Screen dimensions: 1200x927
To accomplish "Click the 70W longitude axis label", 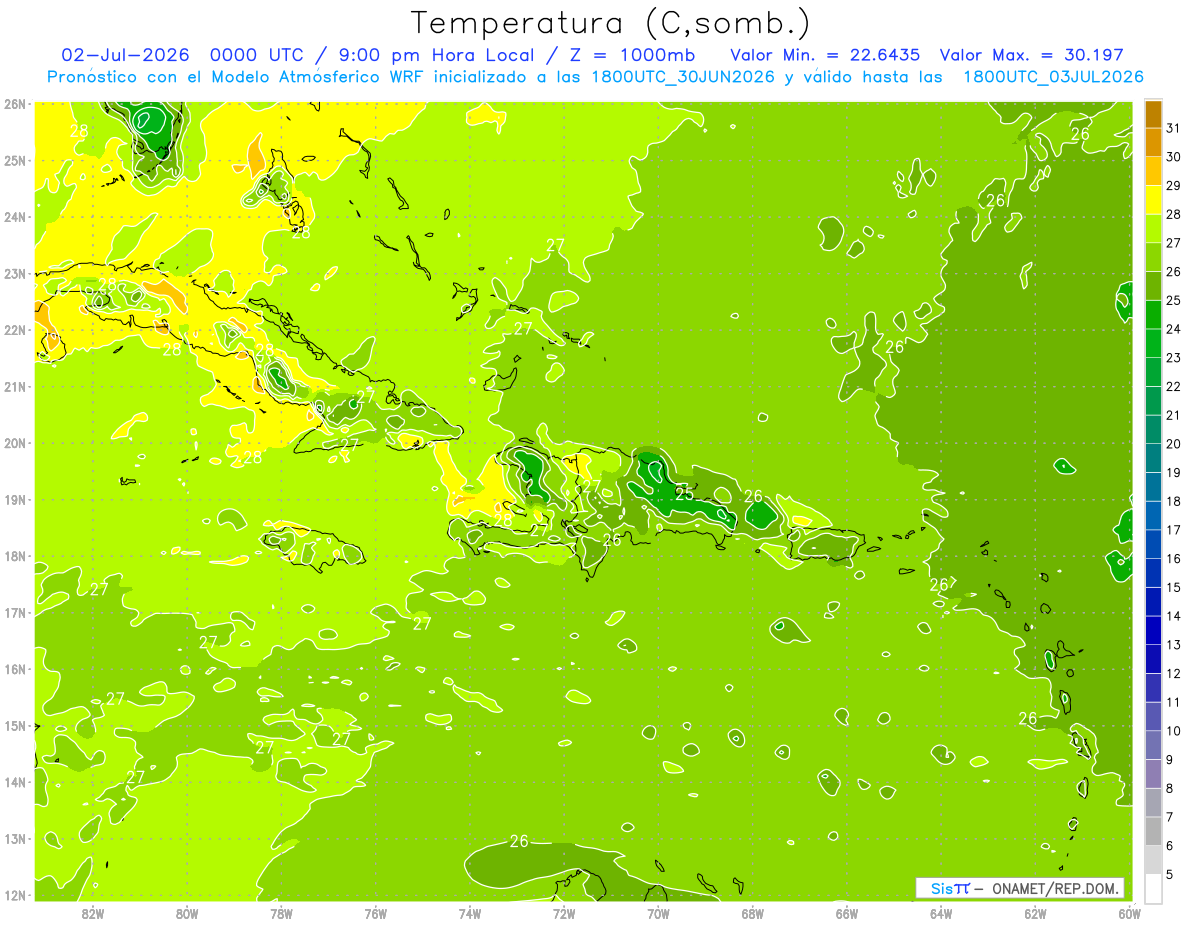I will 658,913.
